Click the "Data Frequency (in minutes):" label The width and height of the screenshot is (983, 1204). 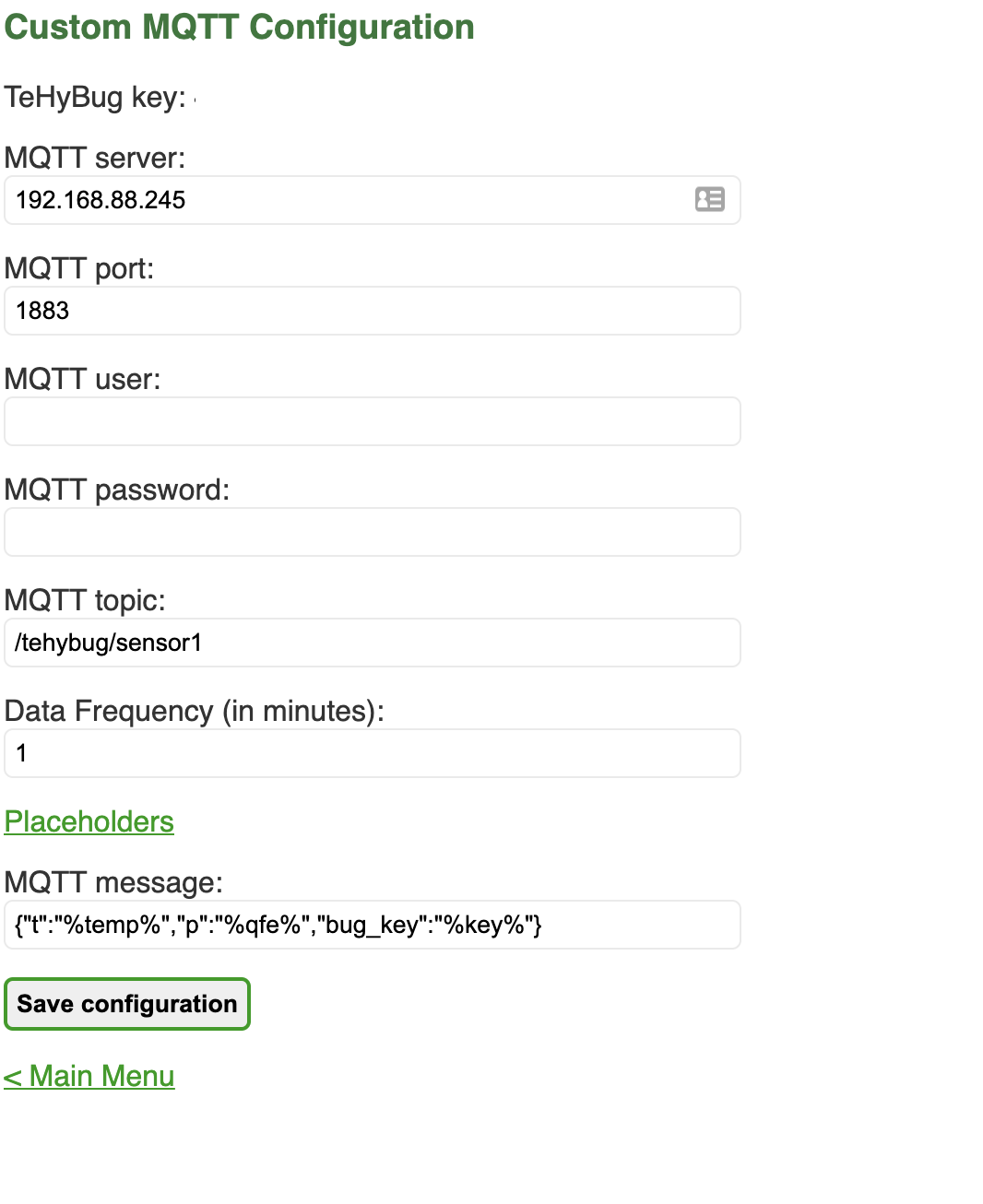195,711
